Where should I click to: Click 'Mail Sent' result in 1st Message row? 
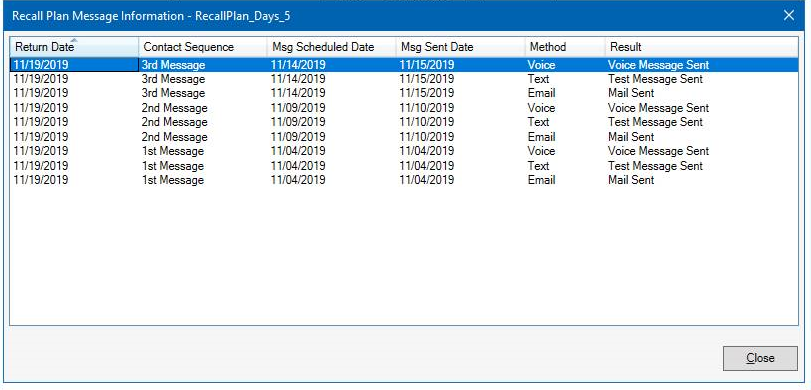pos(631,180)
